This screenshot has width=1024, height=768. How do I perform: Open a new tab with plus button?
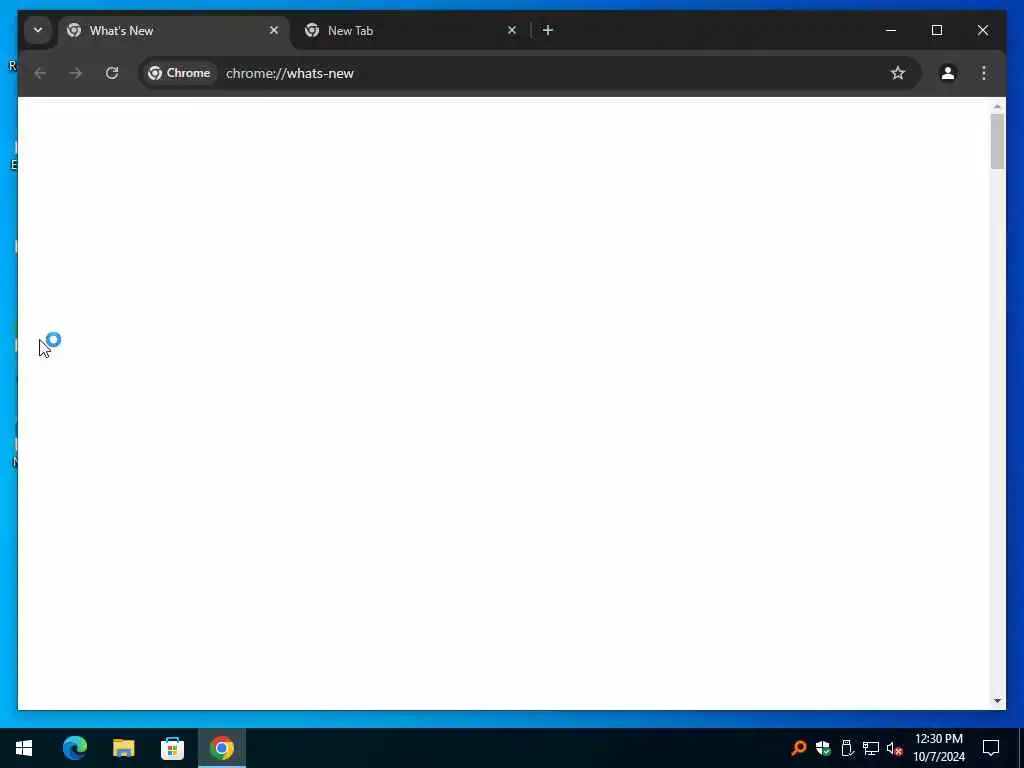(x=548, y=30)
